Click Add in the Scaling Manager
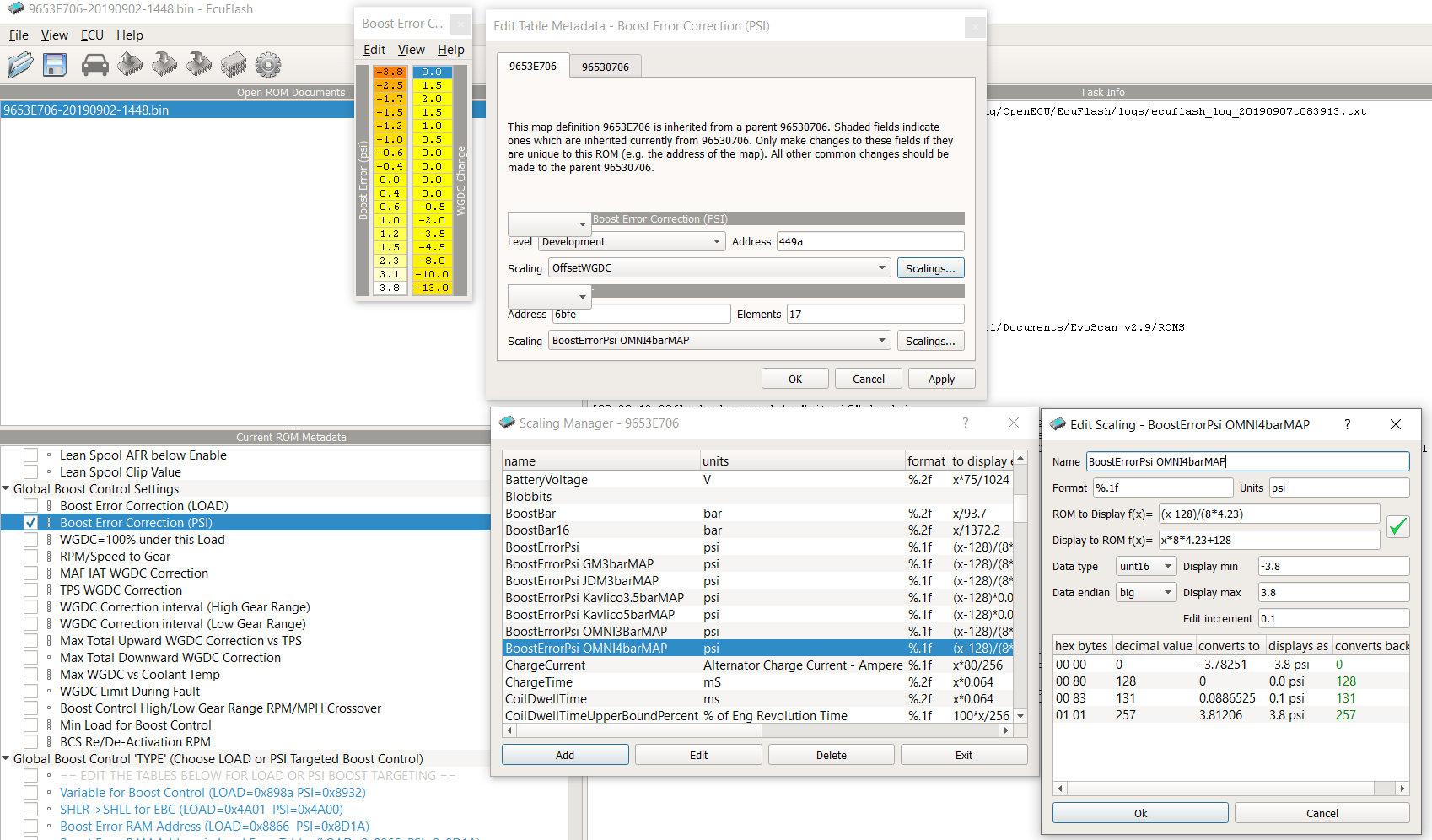1432x840 pixels. pyautogui.click(x=565, y=755)
